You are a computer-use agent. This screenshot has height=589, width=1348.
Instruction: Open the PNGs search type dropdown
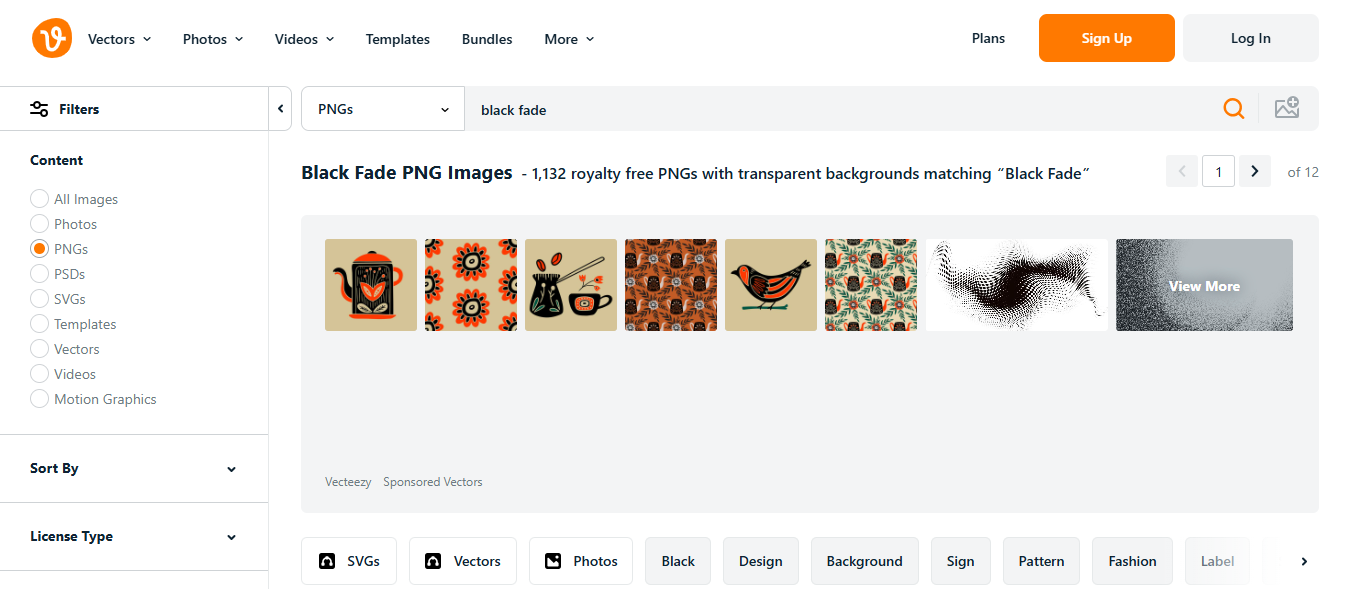[x=383, y=109]
